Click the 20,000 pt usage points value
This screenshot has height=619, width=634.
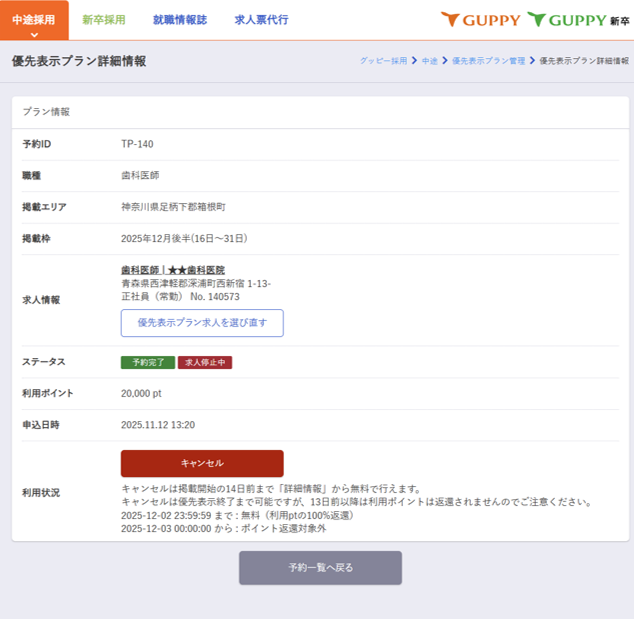[141, 393]
